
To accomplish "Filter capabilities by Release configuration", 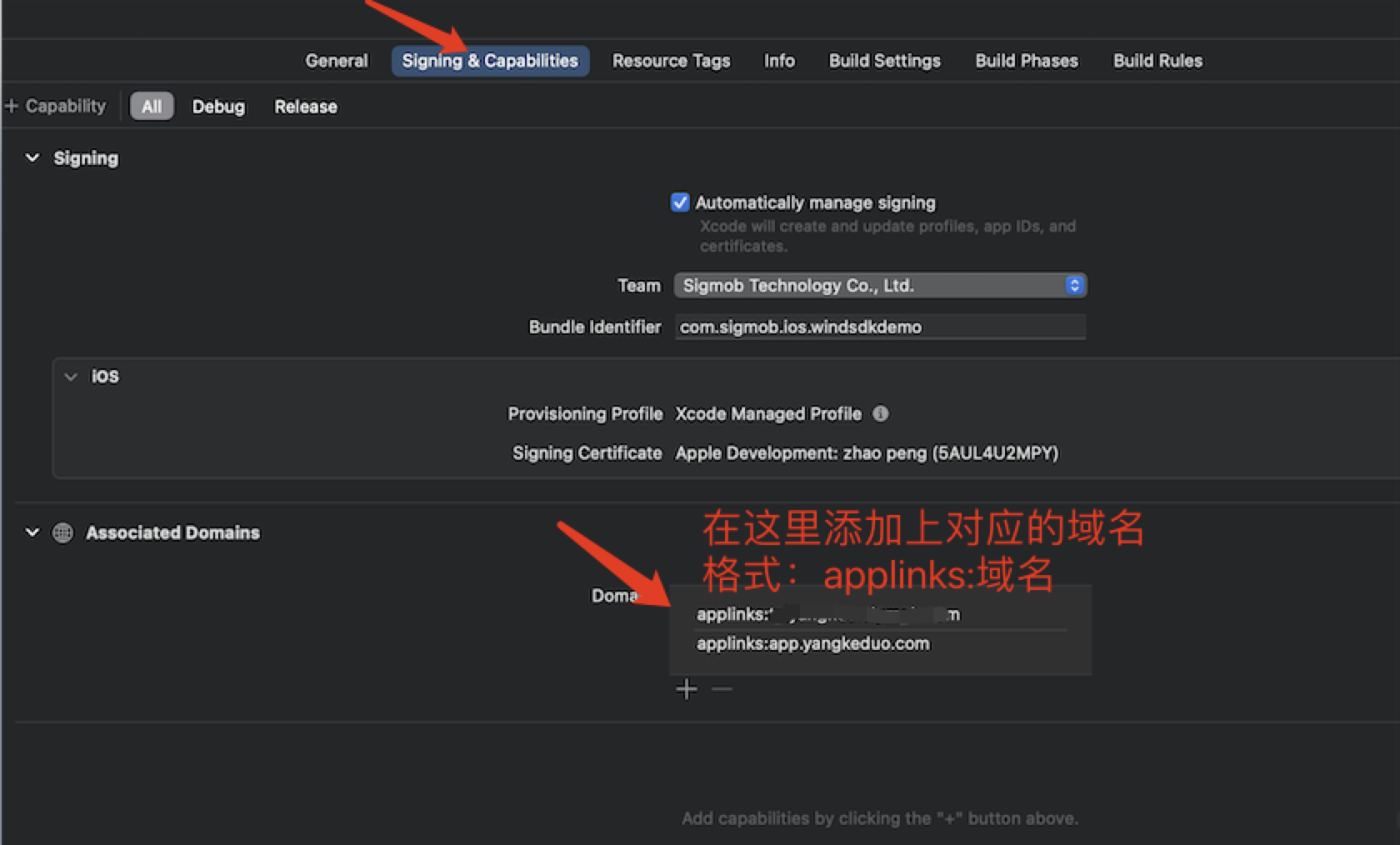I will tap(306, 107).
